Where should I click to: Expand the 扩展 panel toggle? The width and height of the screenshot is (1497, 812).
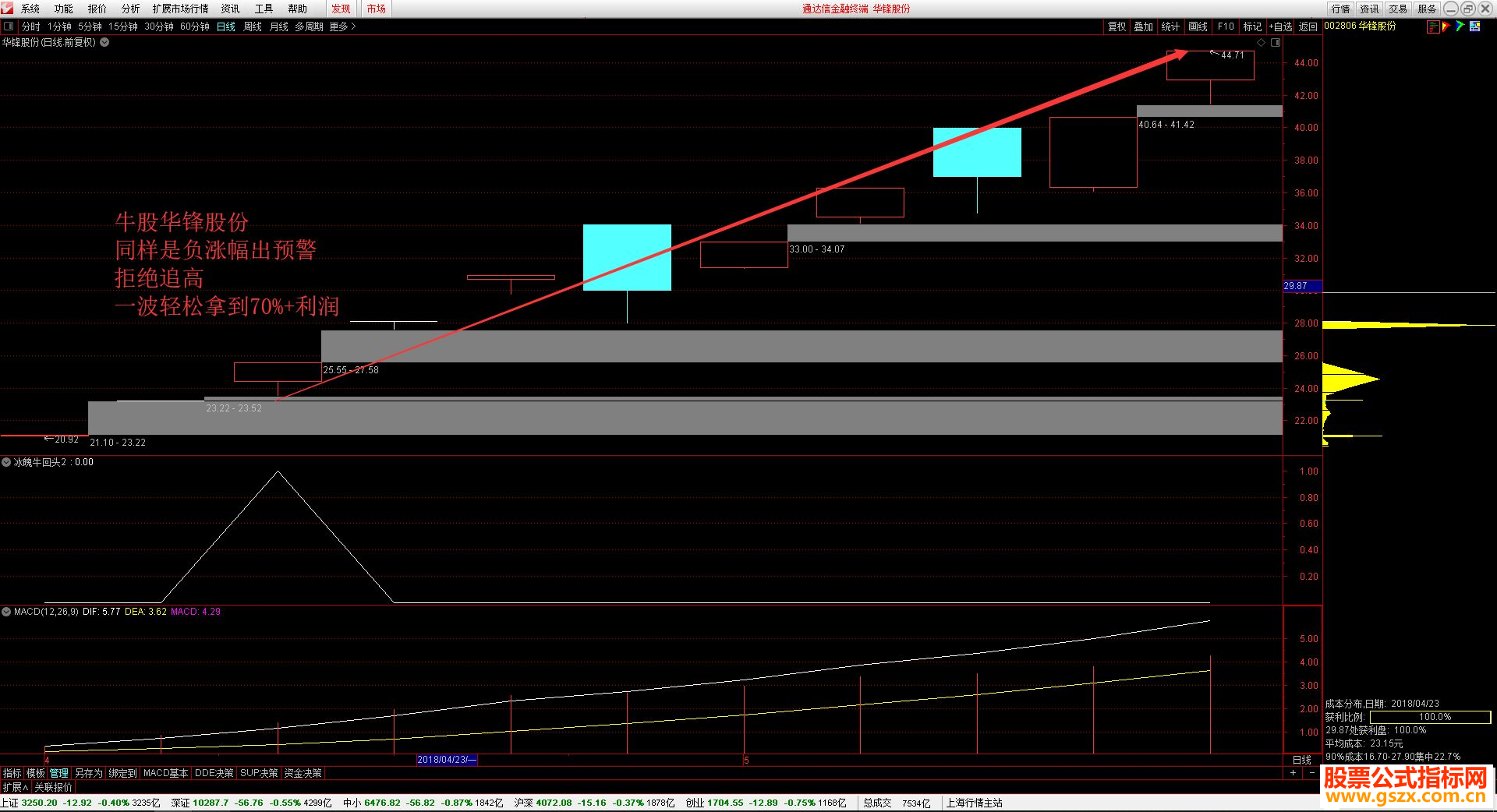pyautogui.click(x=16, y=787)
